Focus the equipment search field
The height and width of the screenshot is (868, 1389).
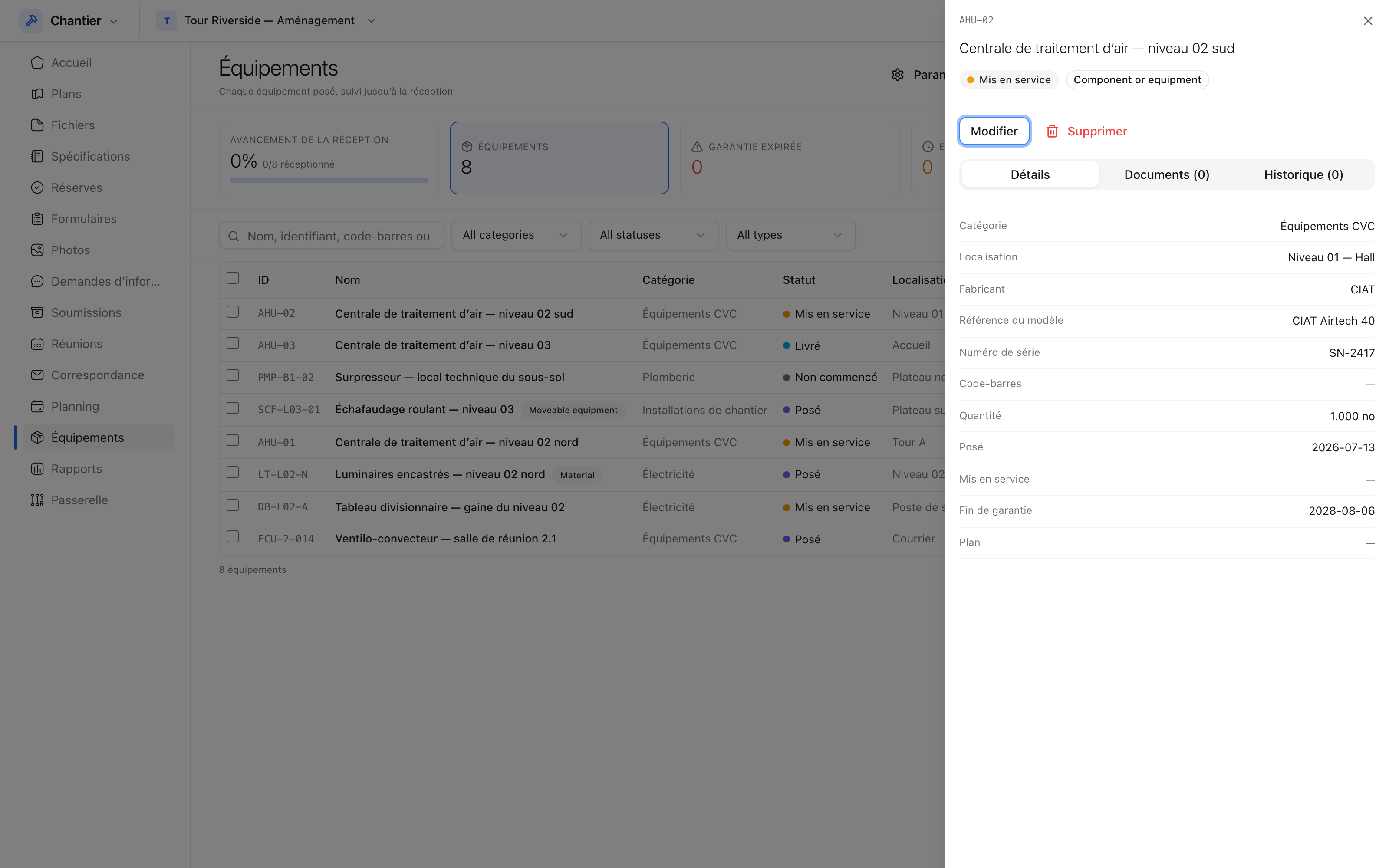[331, 236]
